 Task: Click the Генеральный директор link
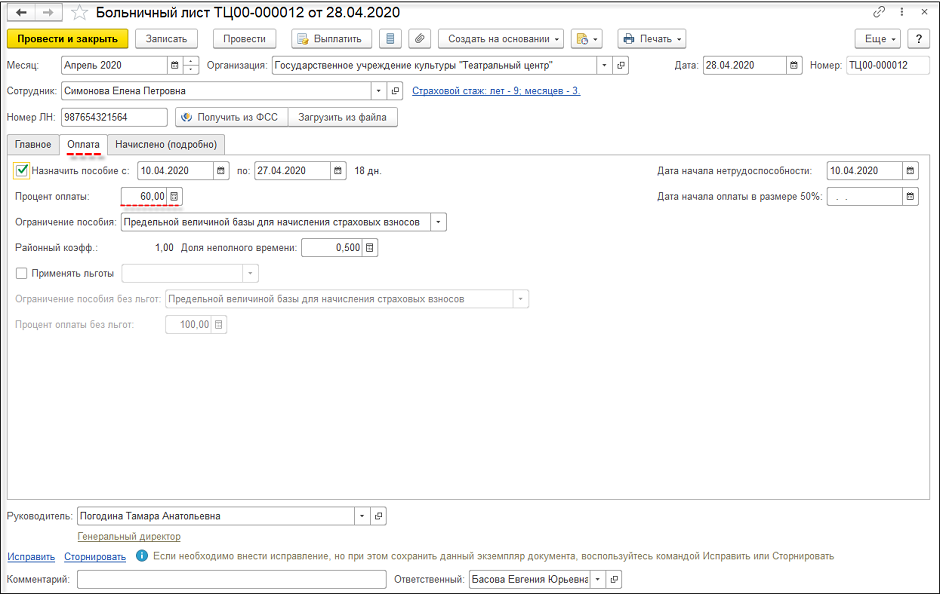pyautogui.click(x=129, y=536)
